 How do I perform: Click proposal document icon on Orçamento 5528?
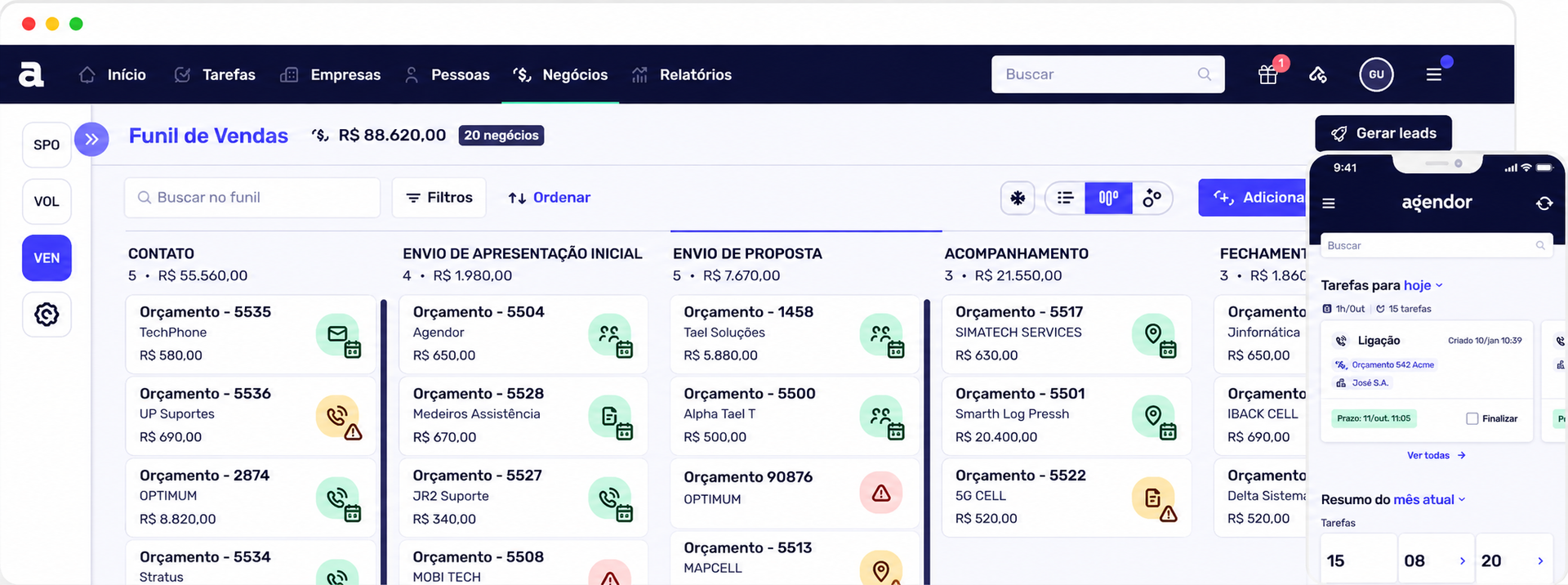click(610, 416)
